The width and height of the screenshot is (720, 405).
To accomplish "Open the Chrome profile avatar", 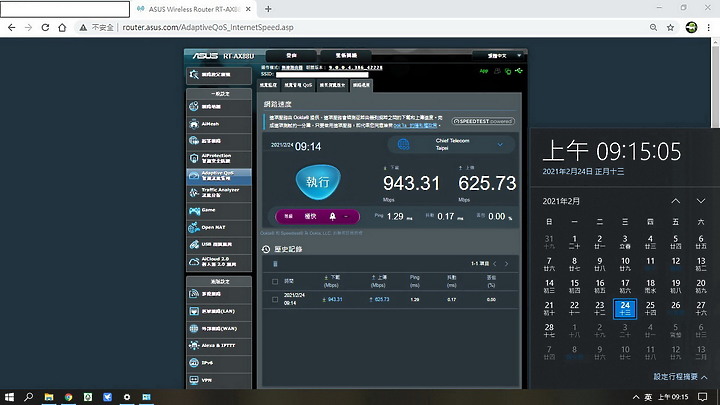I will click(x=691, y=28).
